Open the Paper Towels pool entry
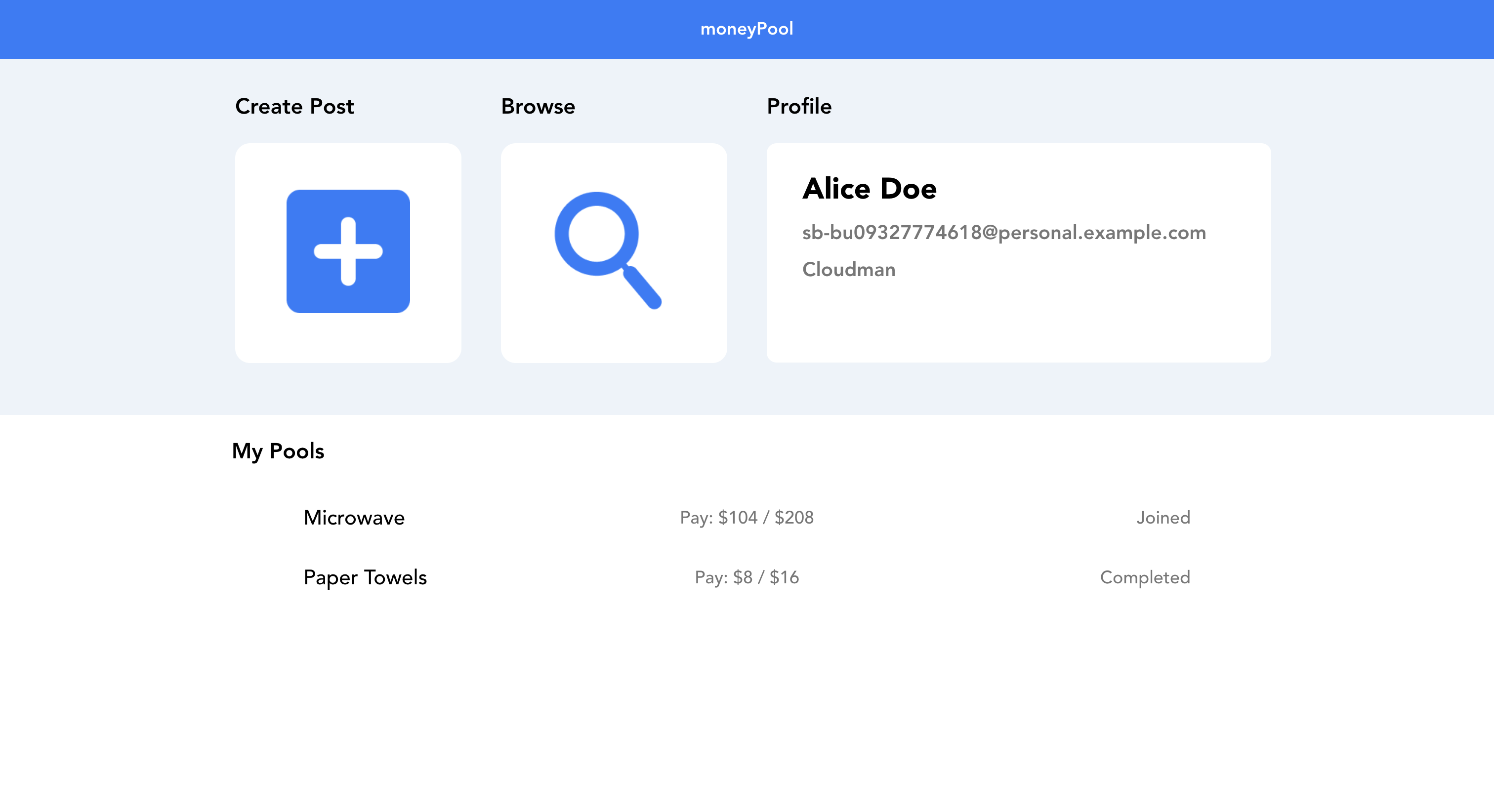Image resolution: width=1494 pixels, height=812 pixels. tap(365, 577)
